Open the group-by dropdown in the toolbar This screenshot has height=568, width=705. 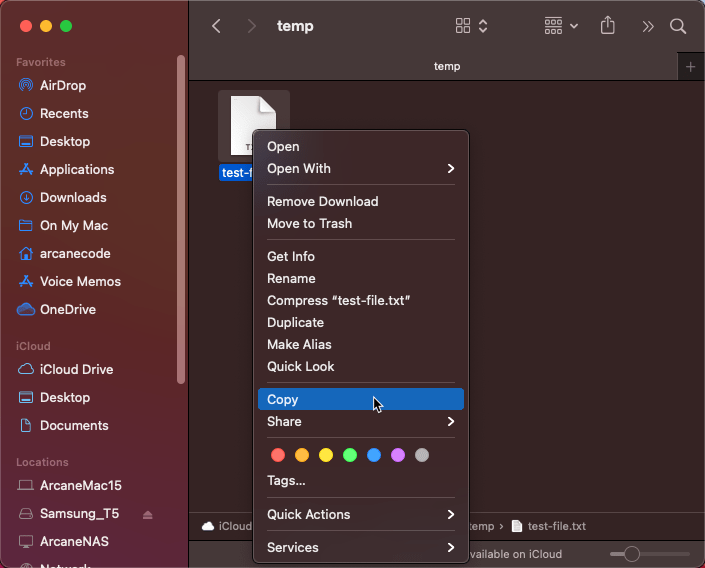(560, 26)
